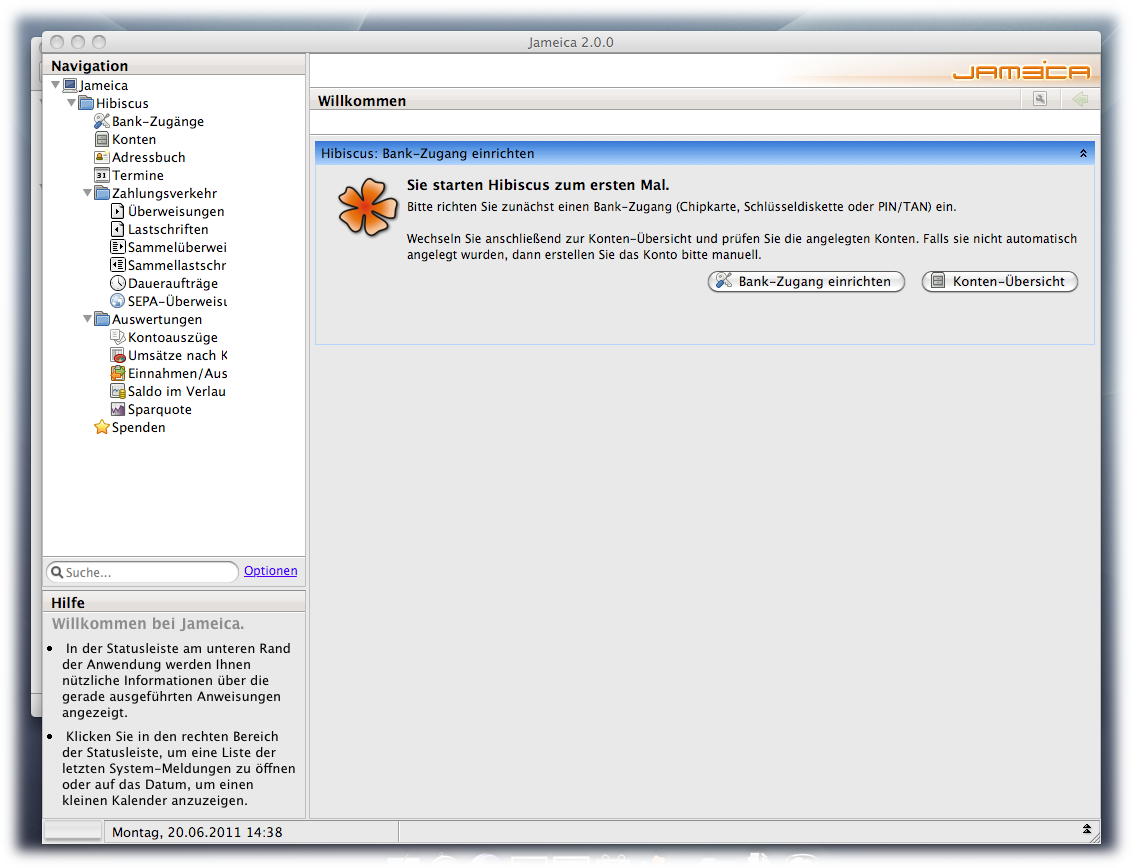Select Bank-Zugänge in navigation
This screenshot has height=868, width=1133.
158,121
